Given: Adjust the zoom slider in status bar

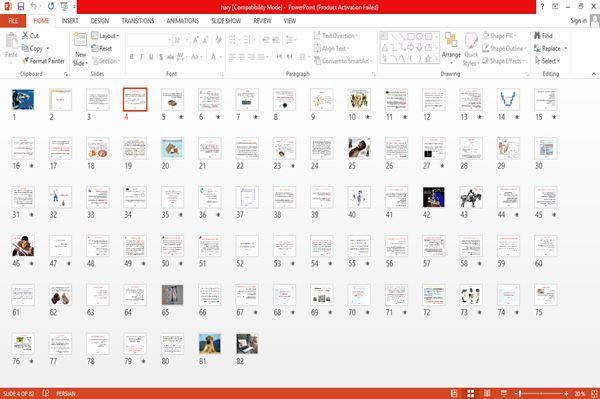Looking at the screenshot, I should point(520,393).
